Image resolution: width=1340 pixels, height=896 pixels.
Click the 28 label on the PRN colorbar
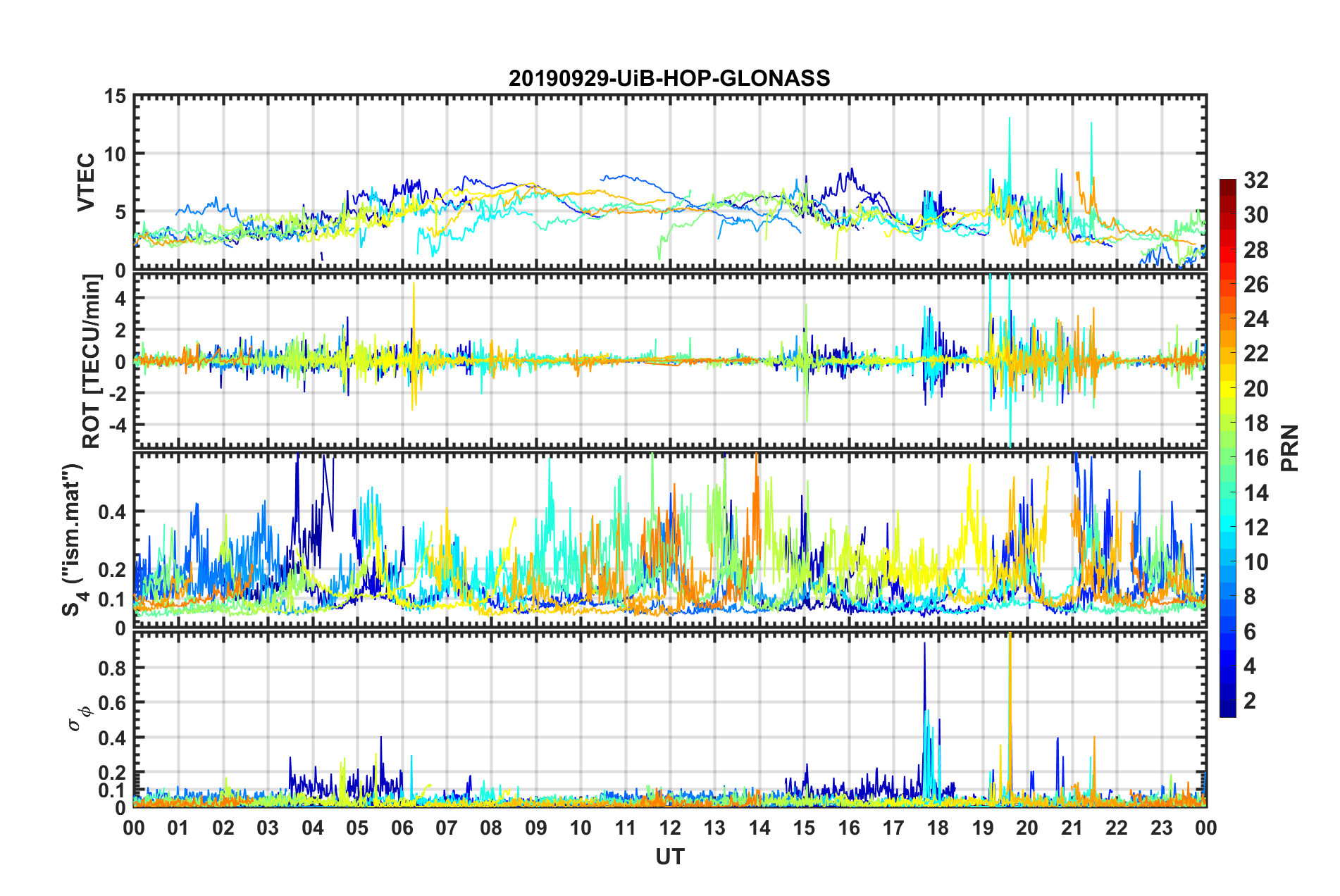(x=1256, y=250)
